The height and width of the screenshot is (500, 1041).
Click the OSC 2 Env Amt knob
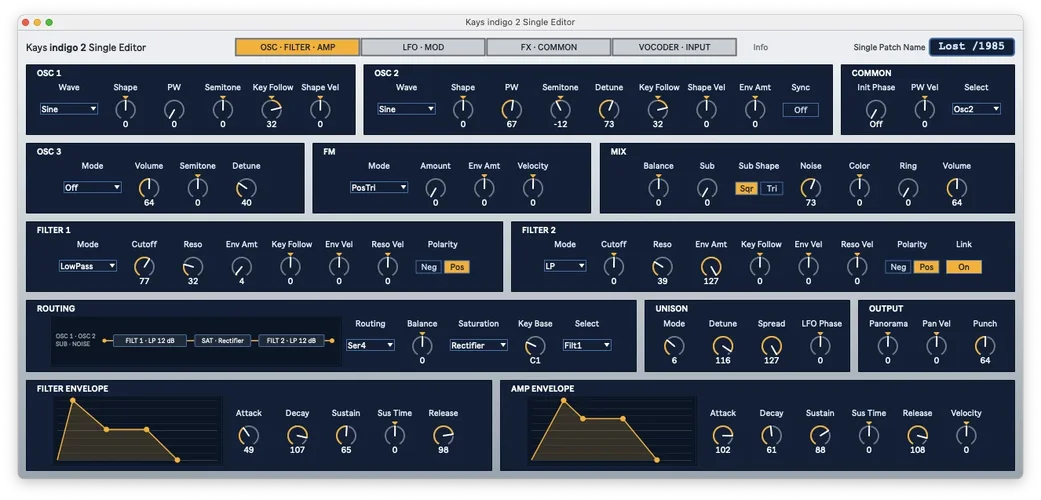pos(755,109)
